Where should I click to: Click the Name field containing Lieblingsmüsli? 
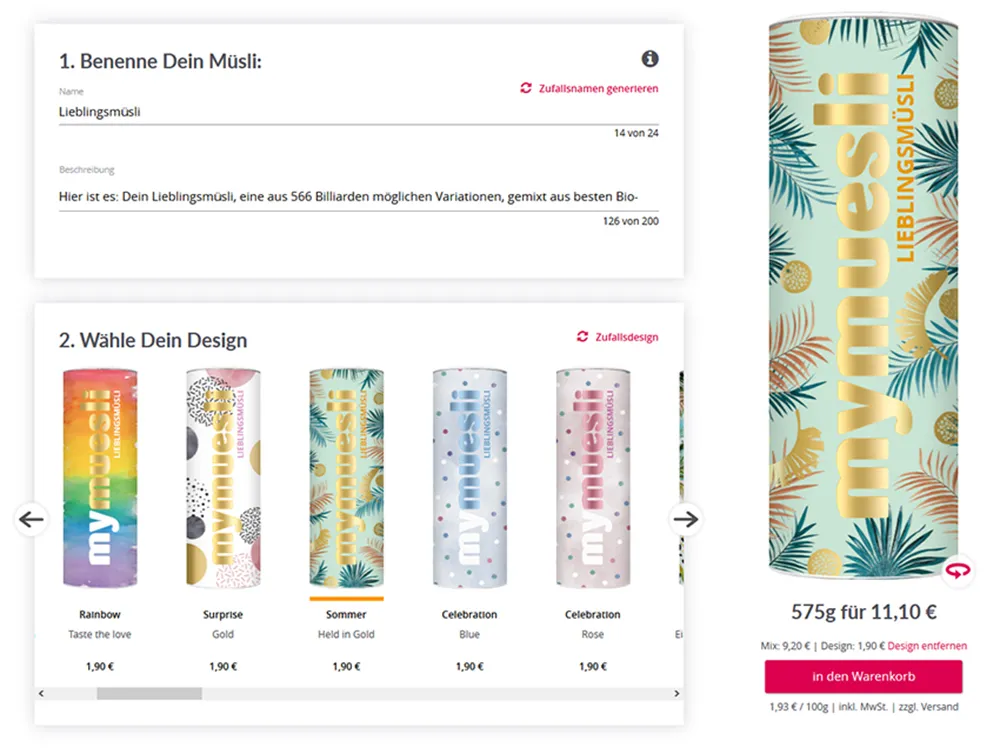(x=300, y=112)
